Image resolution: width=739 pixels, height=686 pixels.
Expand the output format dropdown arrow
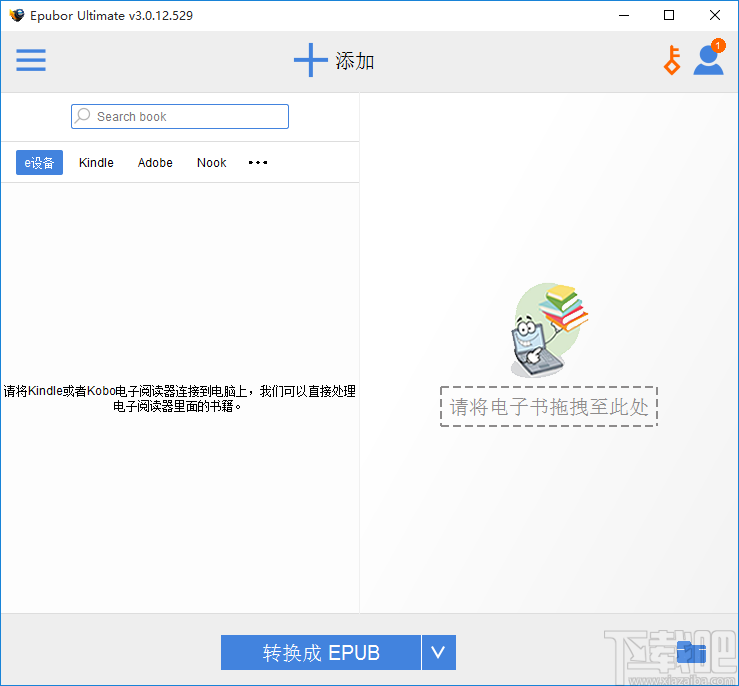(439, 653)
